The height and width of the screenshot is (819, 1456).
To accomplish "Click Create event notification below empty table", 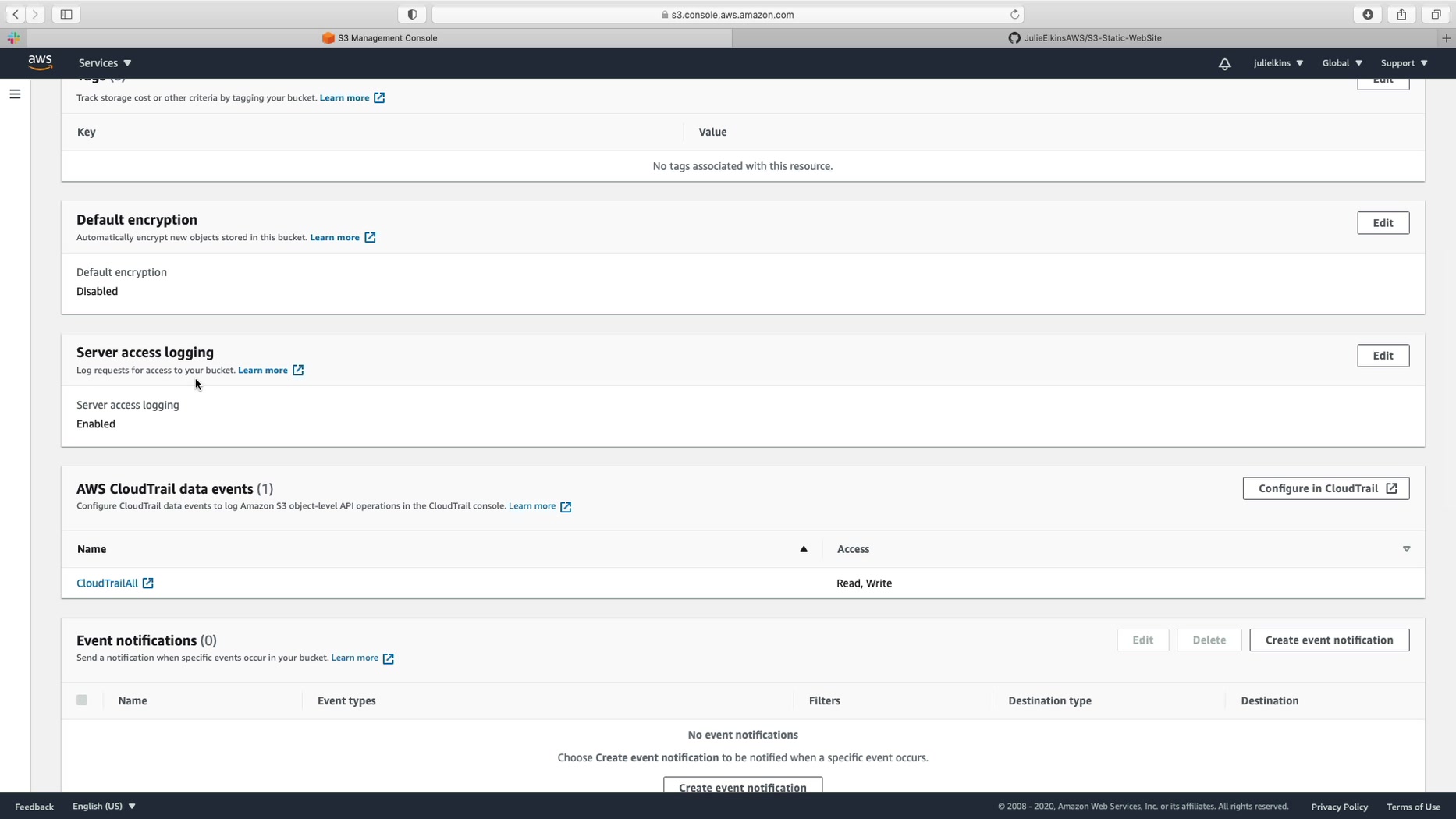I will (x=742, y=786).
